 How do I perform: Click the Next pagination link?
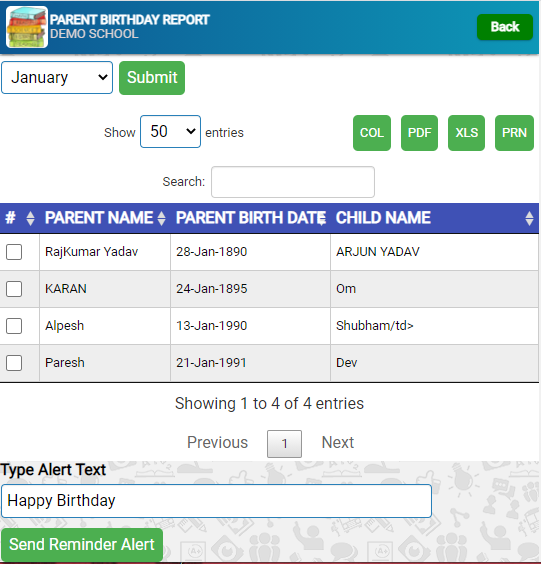tap(338, 442)
